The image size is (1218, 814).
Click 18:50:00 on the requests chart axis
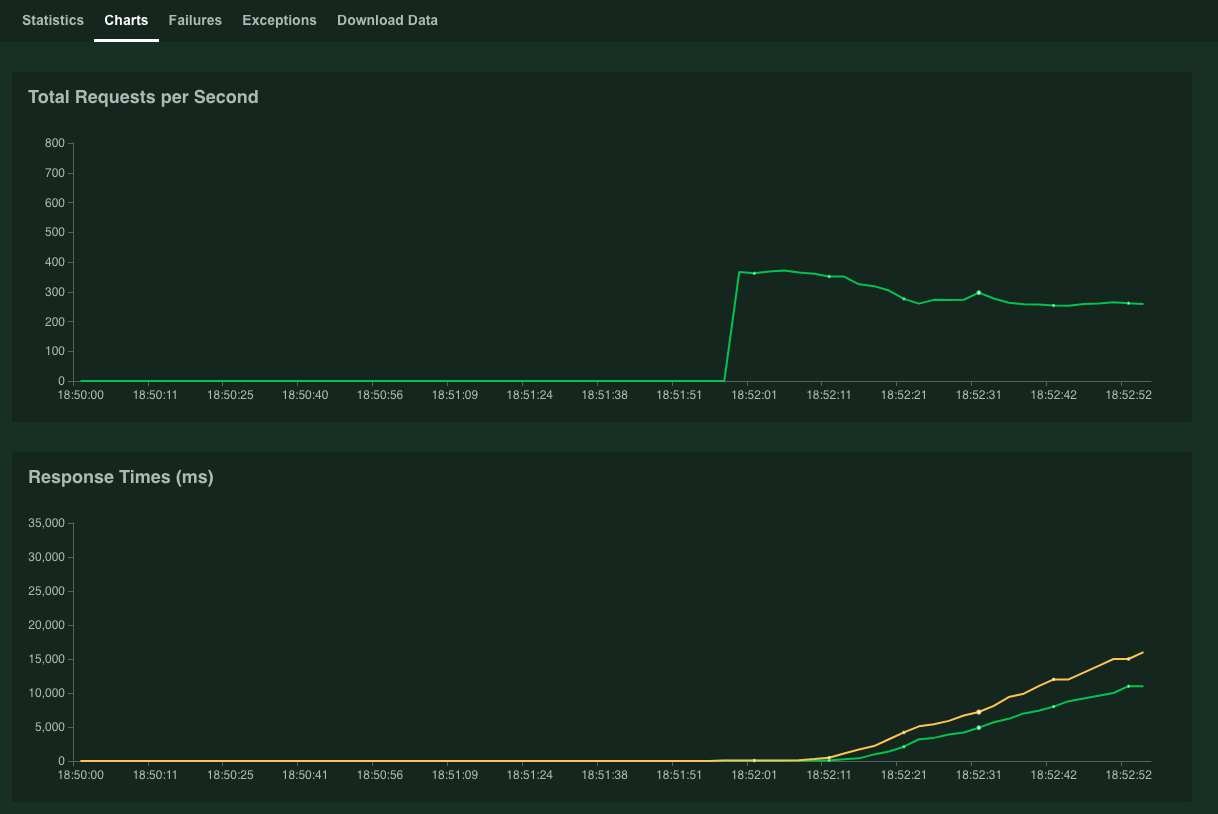point(81,395)
